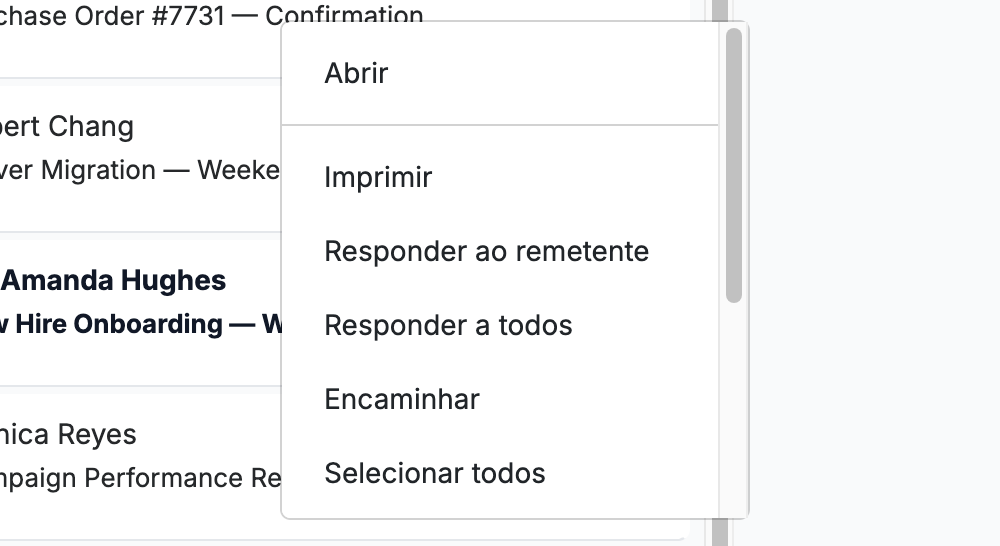
Task: Click the menu scrollbar track below the thumb
Action: 733,408
